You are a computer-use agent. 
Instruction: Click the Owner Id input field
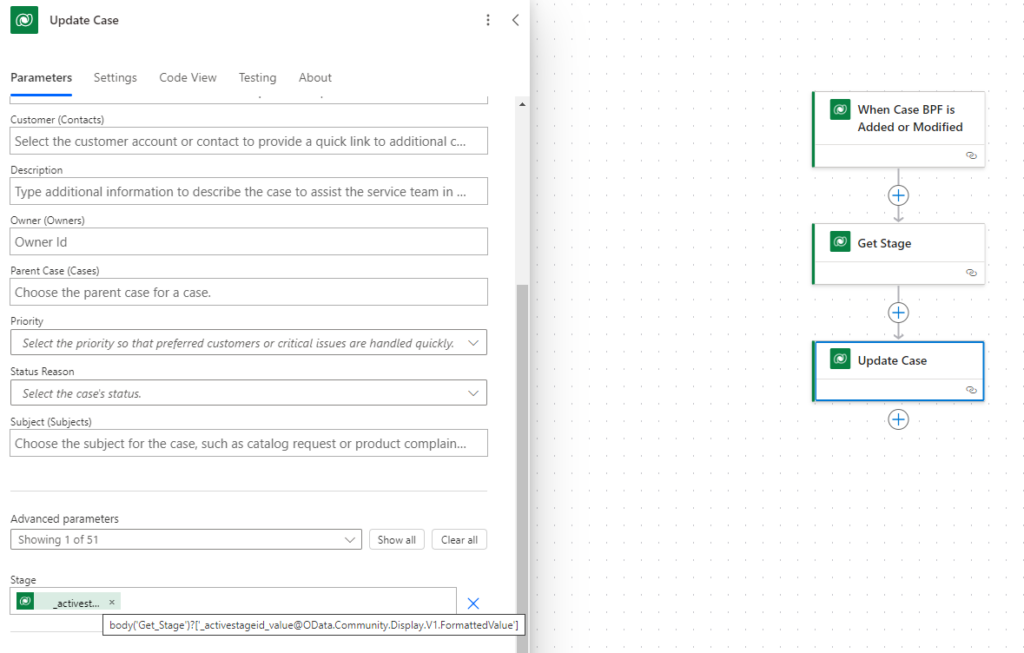(x=248, y=242)
